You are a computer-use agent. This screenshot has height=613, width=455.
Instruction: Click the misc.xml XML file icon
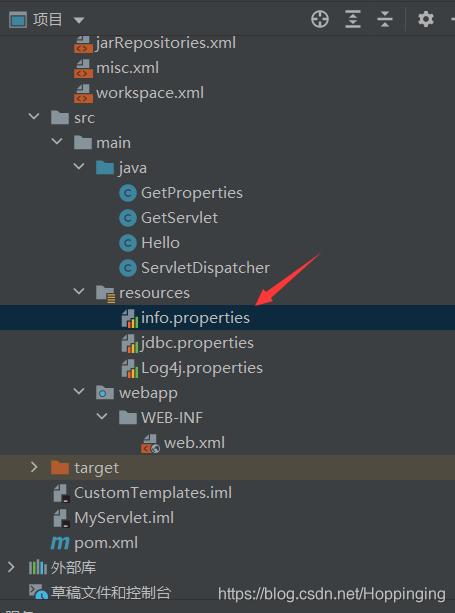83,68
